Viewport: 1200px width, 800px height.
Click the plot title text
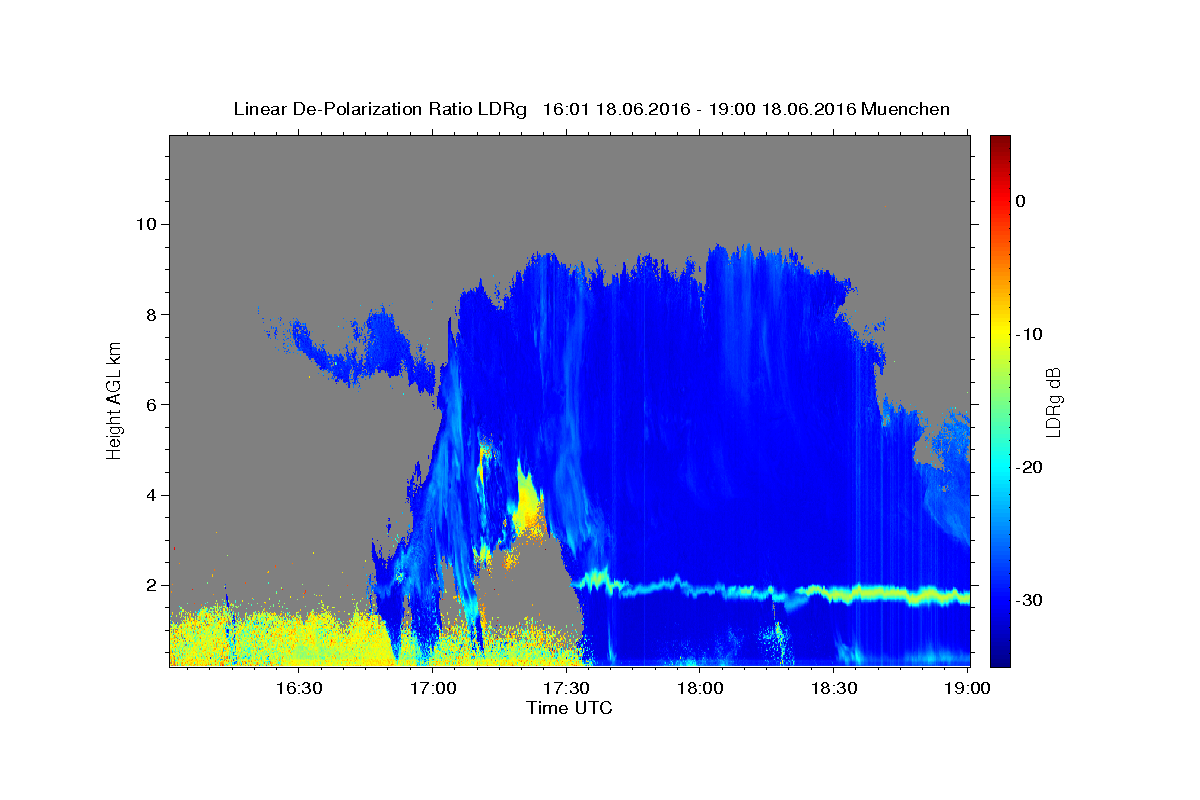pyautogui.click(x=591, y=108)
